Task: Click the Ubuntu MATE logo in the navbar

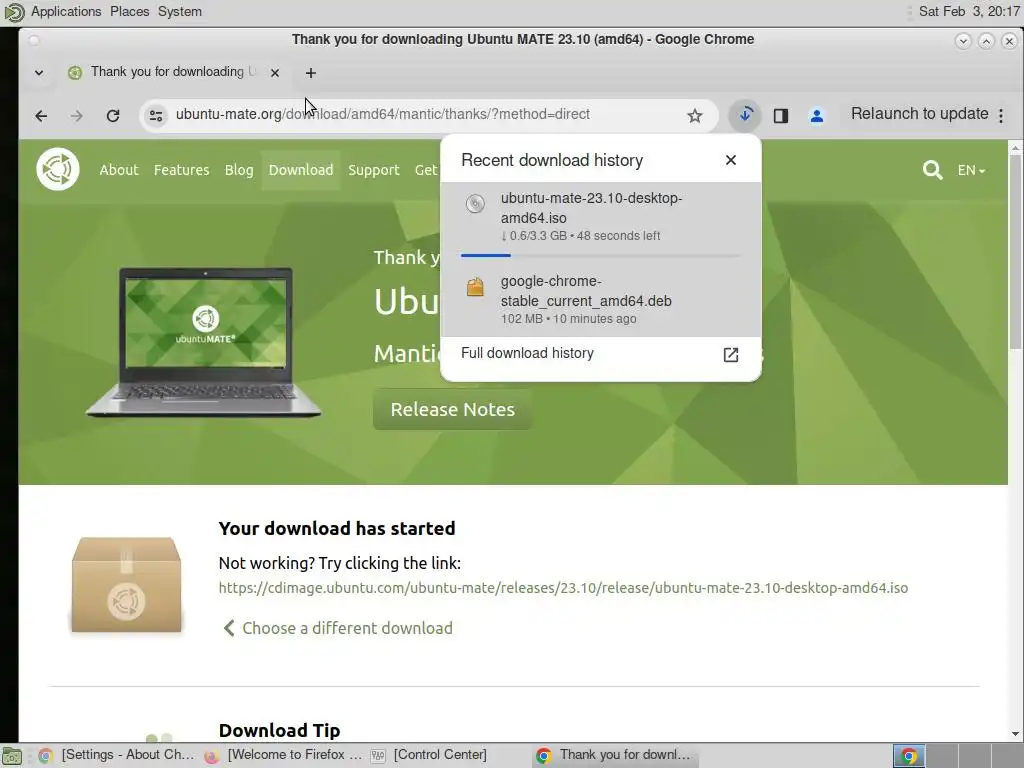Action: pos(58,169)
